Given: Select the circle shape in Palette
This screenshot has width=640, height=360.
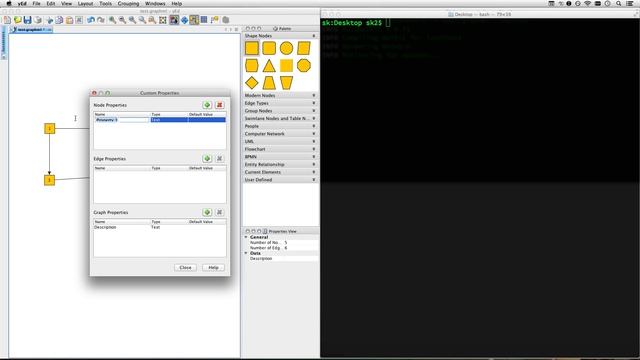Looking at the screenshot, I should click(x=286, y=48).
